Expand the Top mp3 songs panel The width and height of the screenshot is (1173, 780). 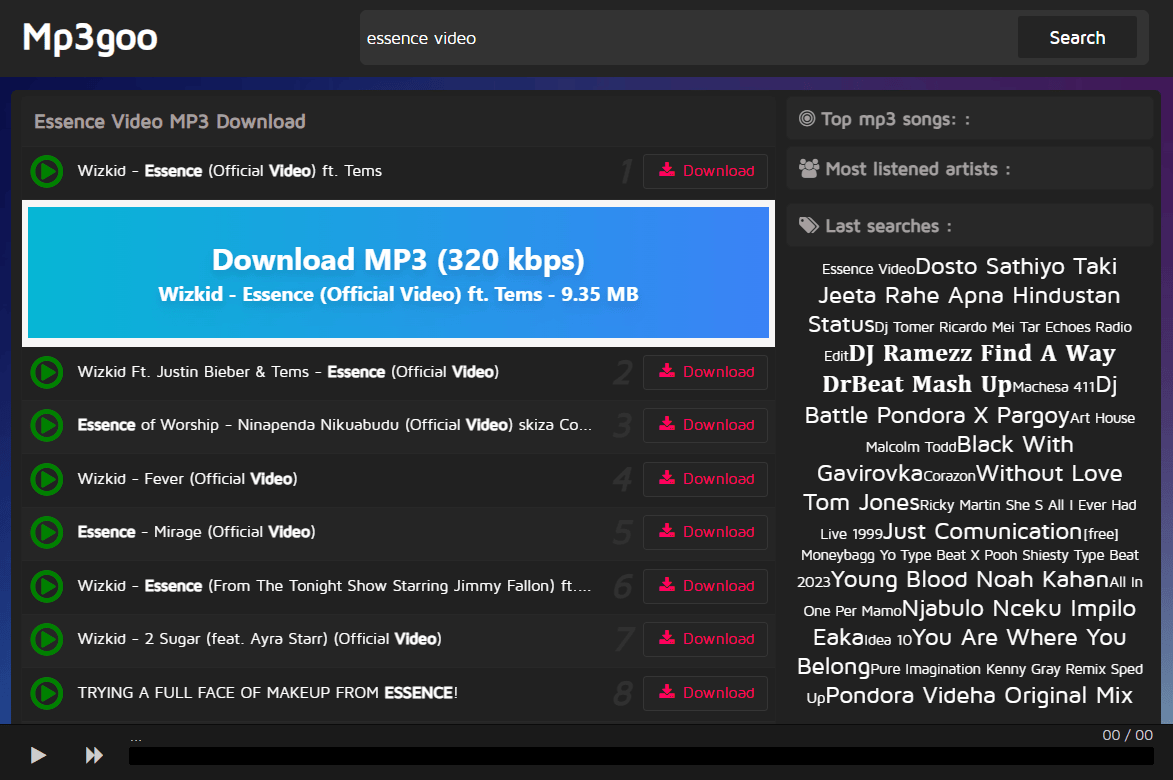[x=970, y=119]
